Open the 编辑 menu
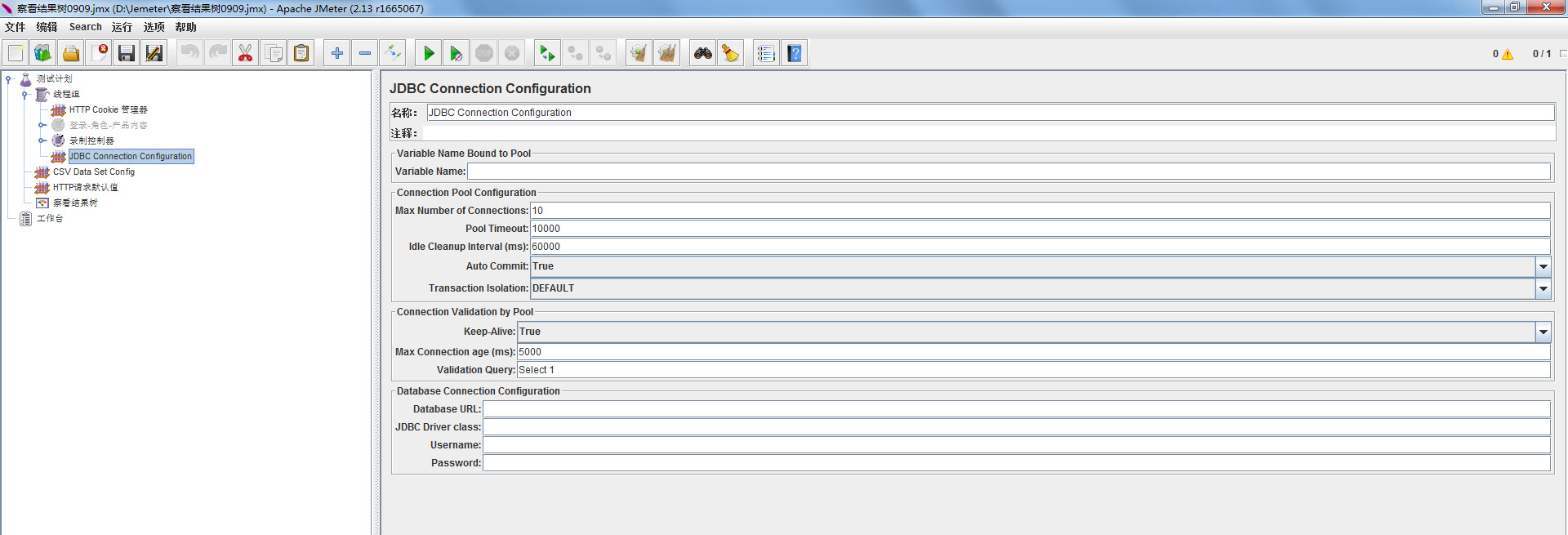 point(47,27)
